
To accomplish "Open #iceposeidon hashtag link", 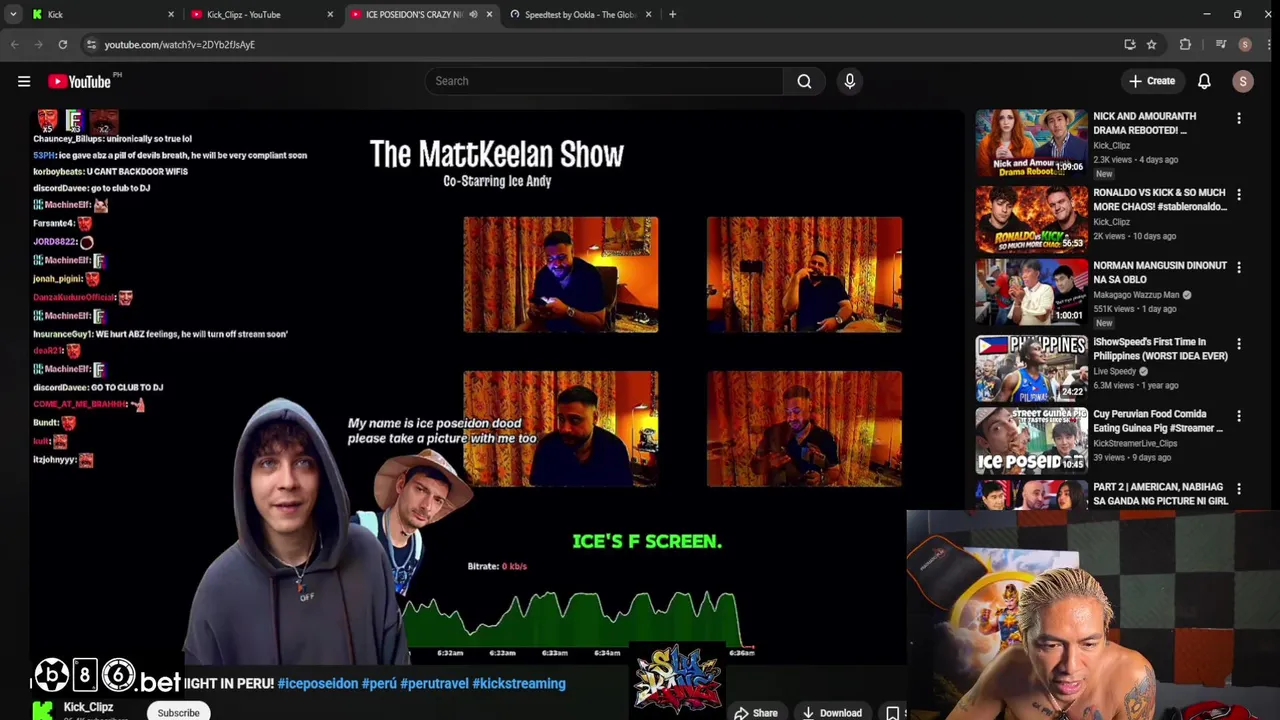I will coord(318,683).
